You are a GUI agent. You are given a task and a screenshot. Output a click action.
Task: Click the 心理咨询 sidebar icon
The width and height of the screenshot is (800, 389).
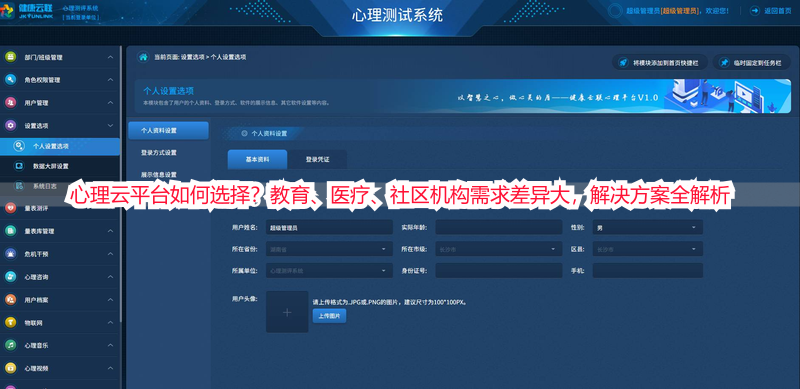(x=10, y=277)
